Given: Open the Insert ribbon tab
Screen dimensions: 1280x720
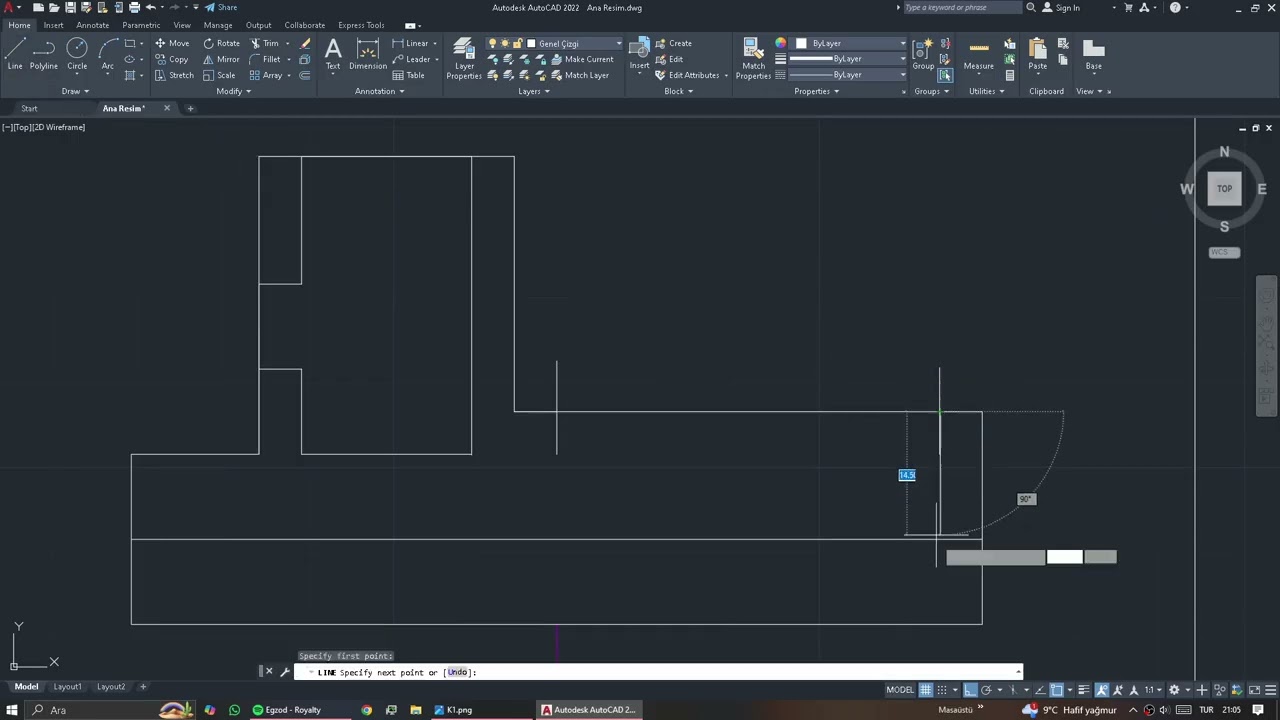Looking at the screenshot, I should click(x=53, y=25).
